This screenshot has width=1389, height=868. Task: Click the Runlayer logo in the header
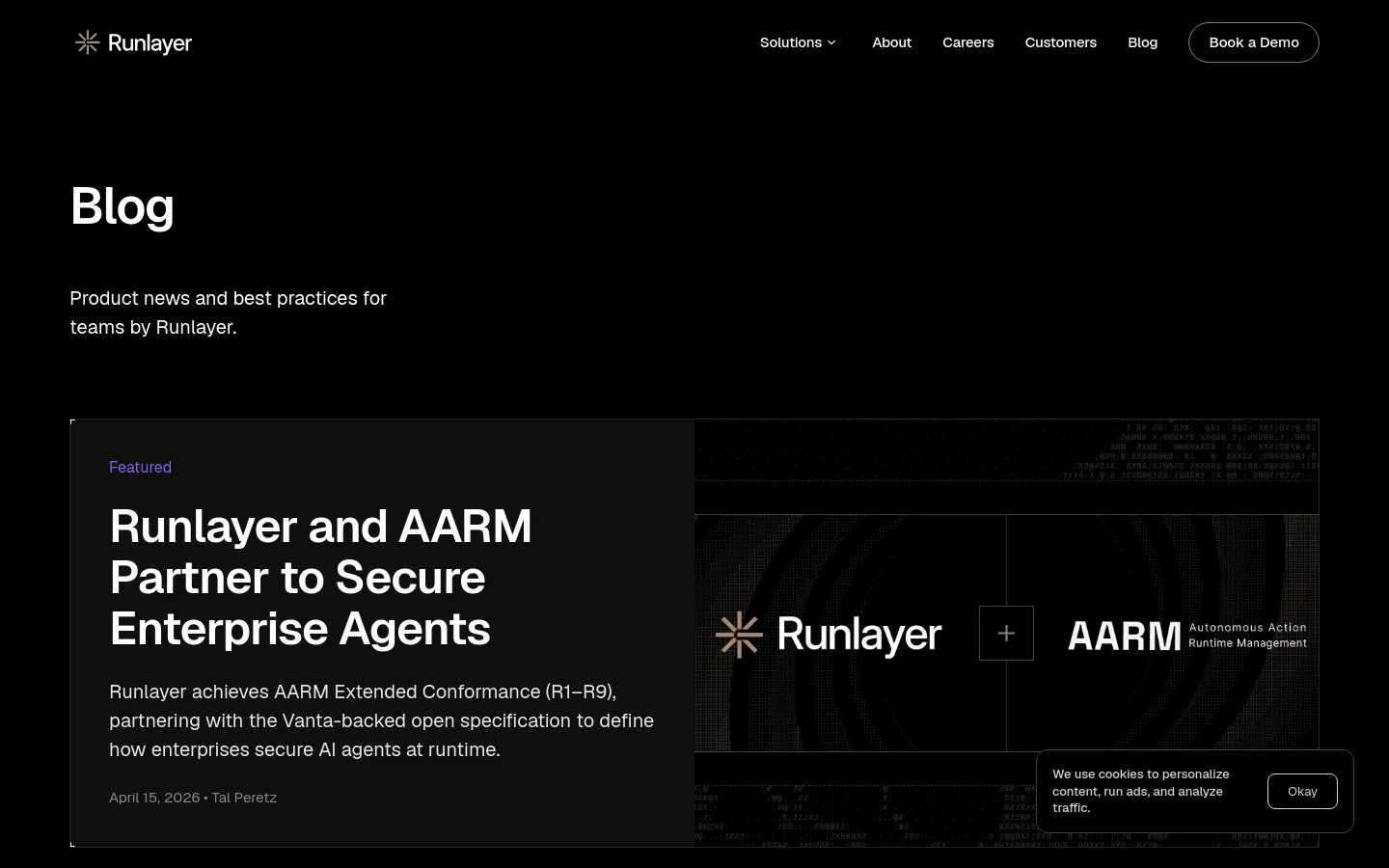pyautogui.click(x=133, y=42)
